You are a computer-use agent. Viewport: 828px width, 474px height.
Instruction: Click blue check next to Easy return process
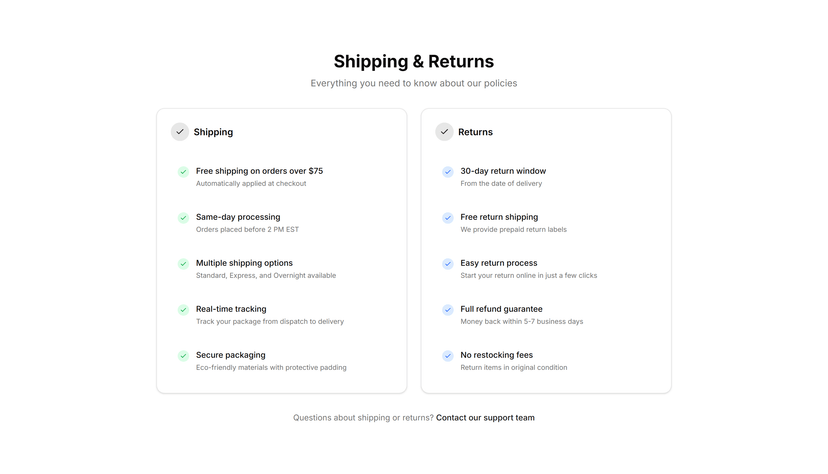pyautogui.click(x=448, y=263)
